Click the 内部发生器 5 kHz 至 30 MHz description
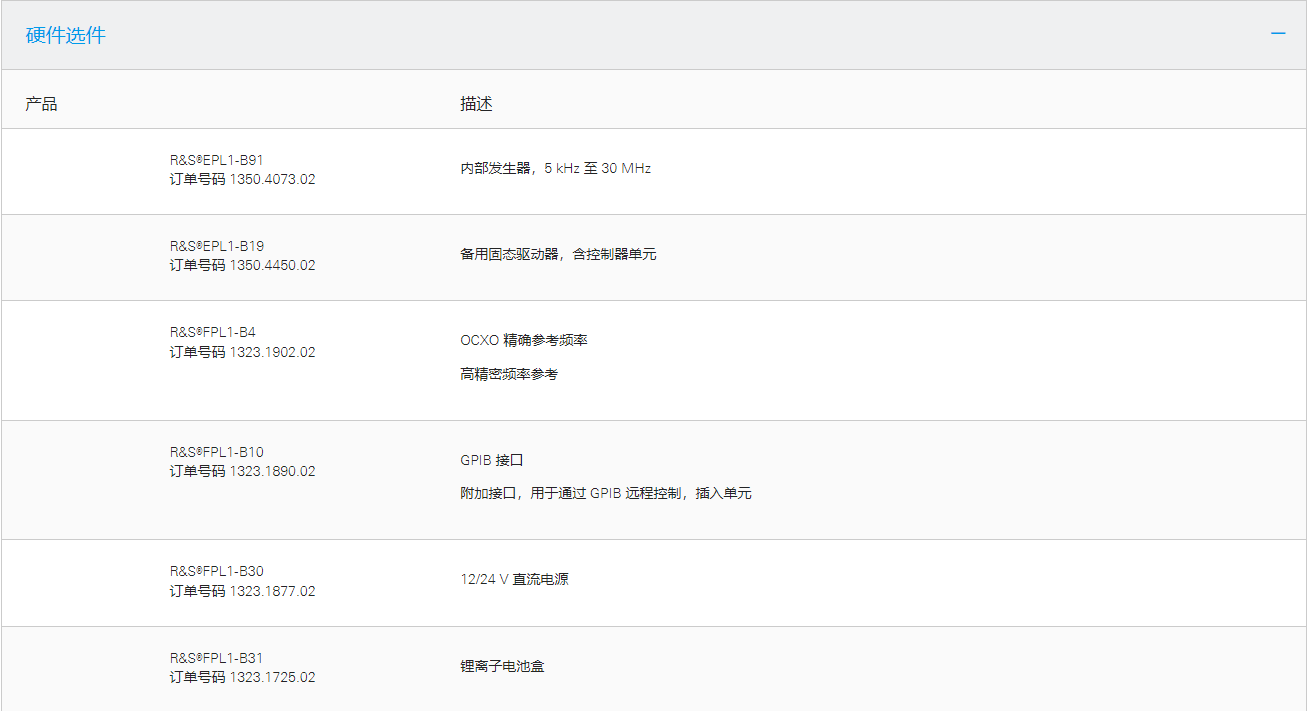This screenshot has width=1307, height=711. pyautogui.click(x=555, y=169)
